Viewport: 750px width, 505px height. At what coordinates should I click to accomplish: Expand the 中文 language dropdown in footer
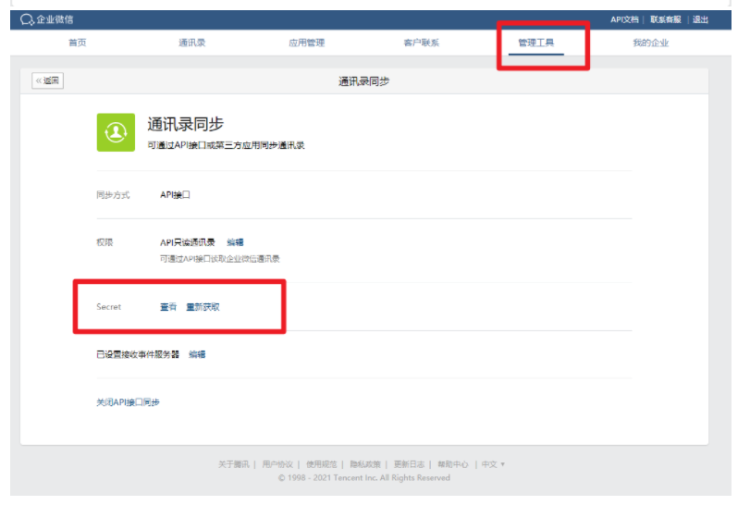pyautogui.click(x=493, y=464)
